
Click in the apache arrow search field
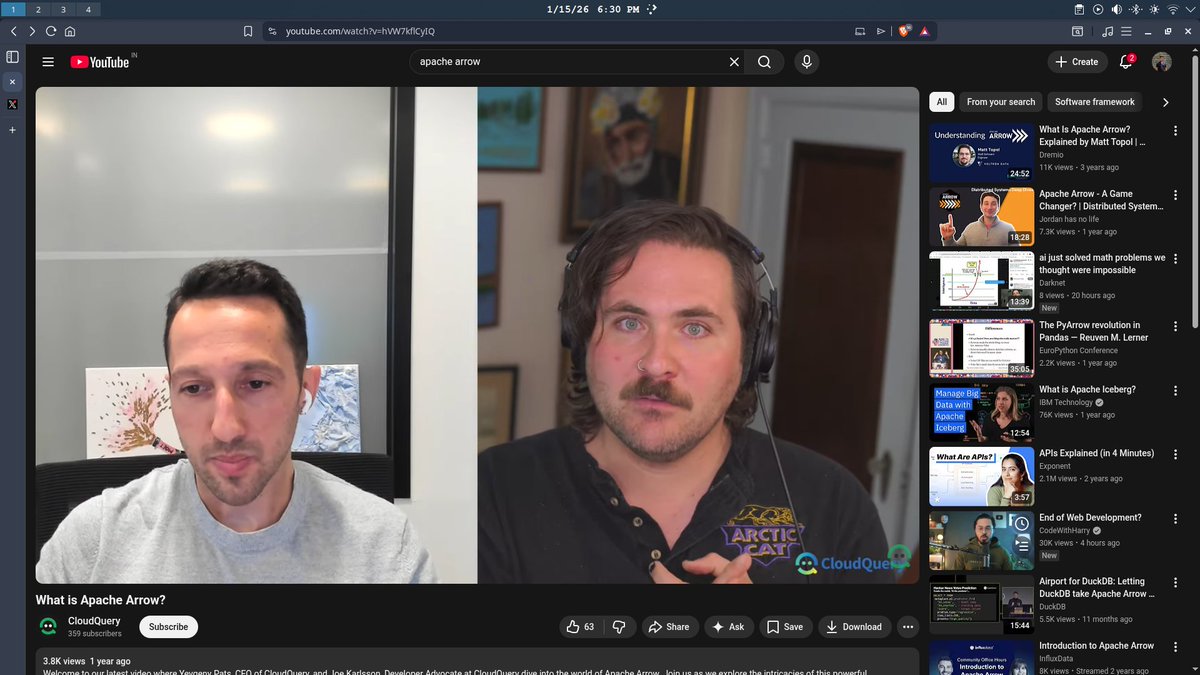click(568, 62)
